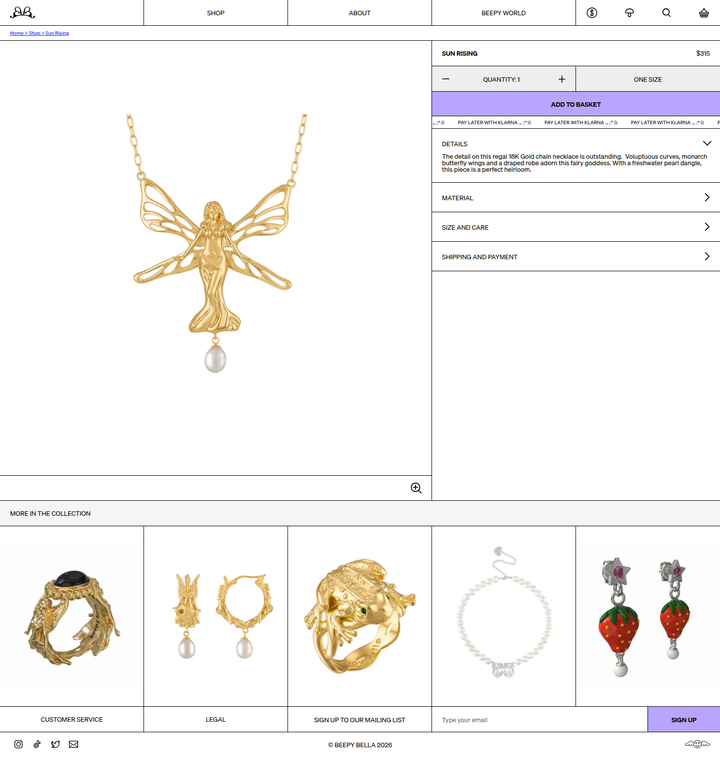720x757 pixels.
Task: Select the ONE SIZE option
Action: coord(648,79)
